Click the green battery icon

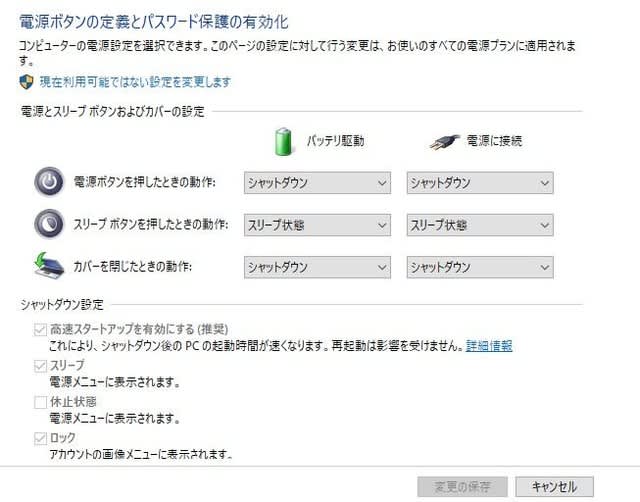coord(285,141)
